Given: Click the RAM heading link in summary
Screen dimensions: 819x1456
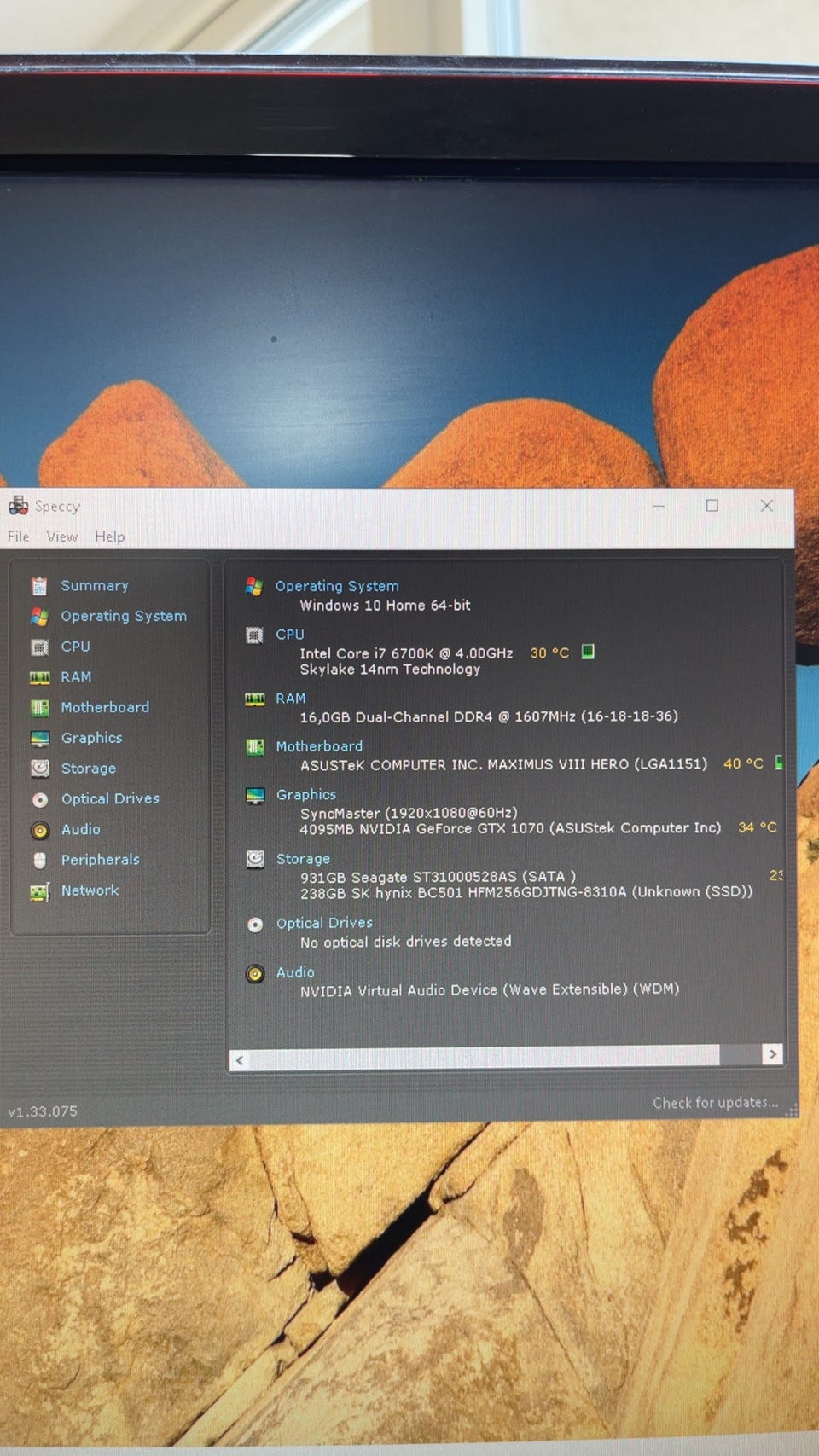Looking at the screenshot, I should [290, 698].
